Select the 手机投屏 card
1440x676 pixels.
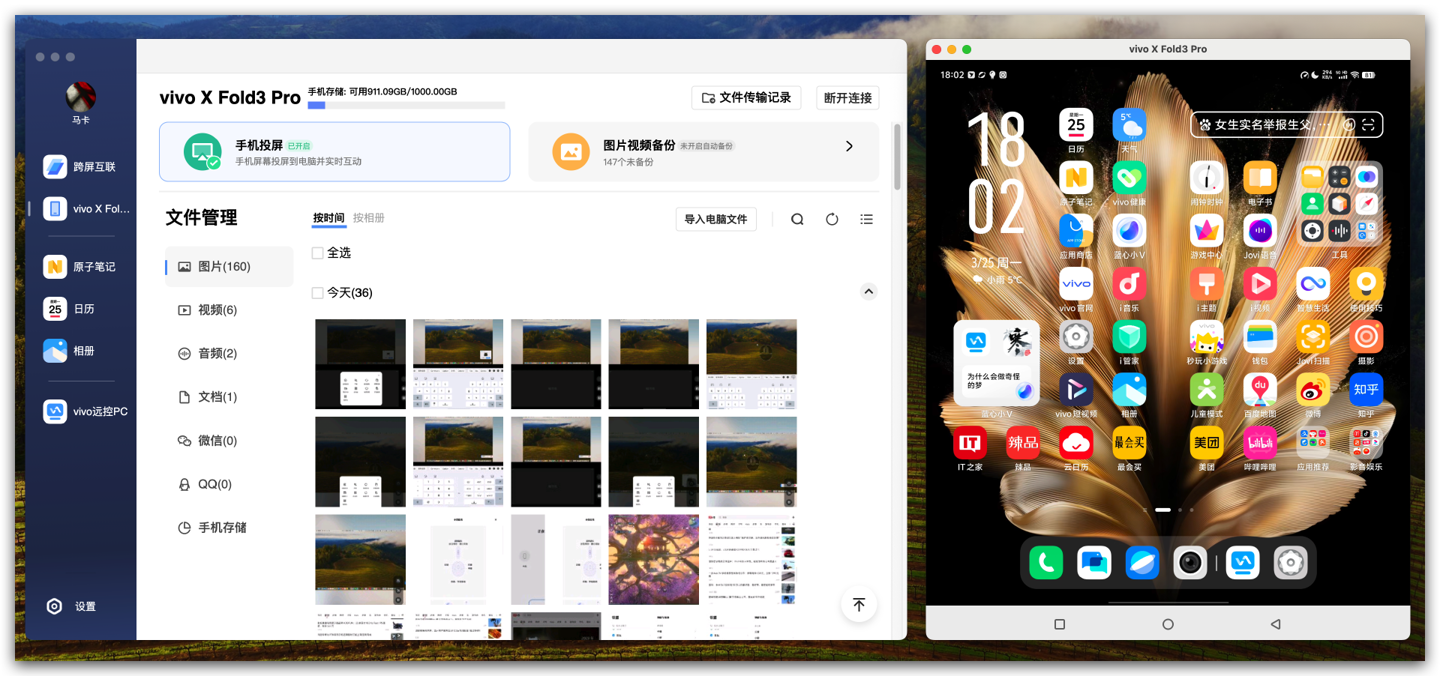pyautogui.click(x=334, y=152)
